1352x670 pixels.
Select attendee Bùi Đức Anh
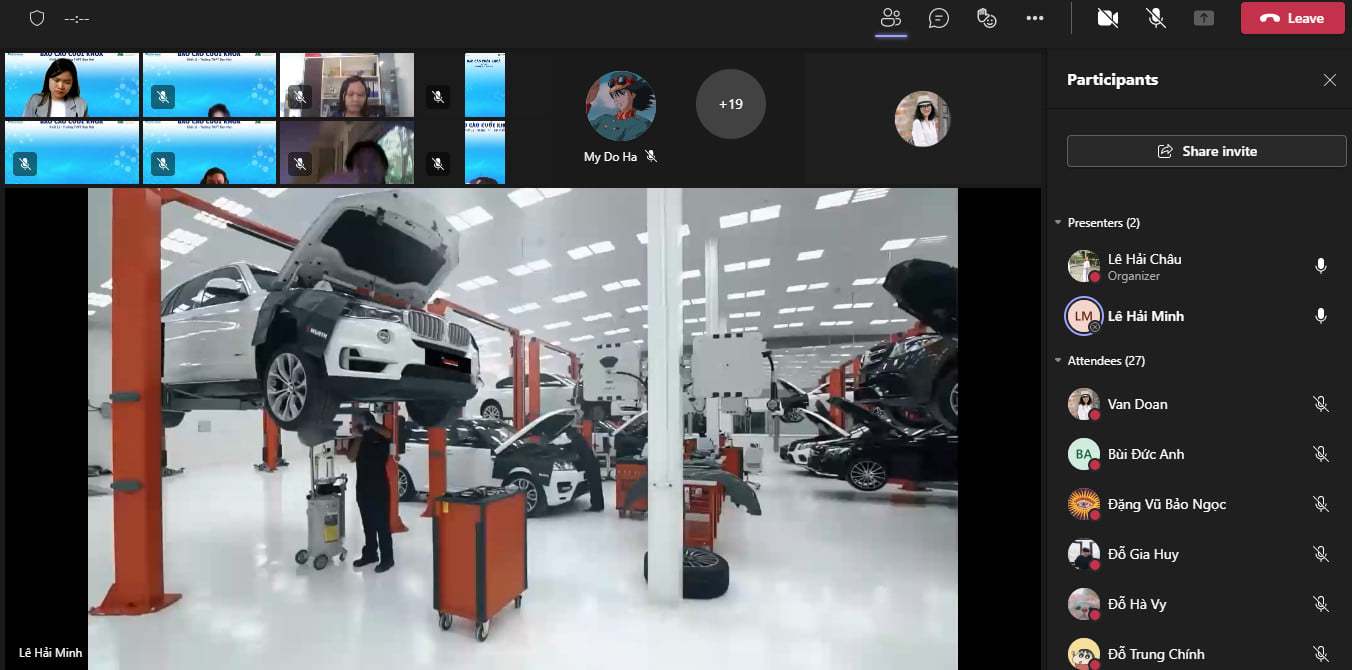click(1145, 454)
